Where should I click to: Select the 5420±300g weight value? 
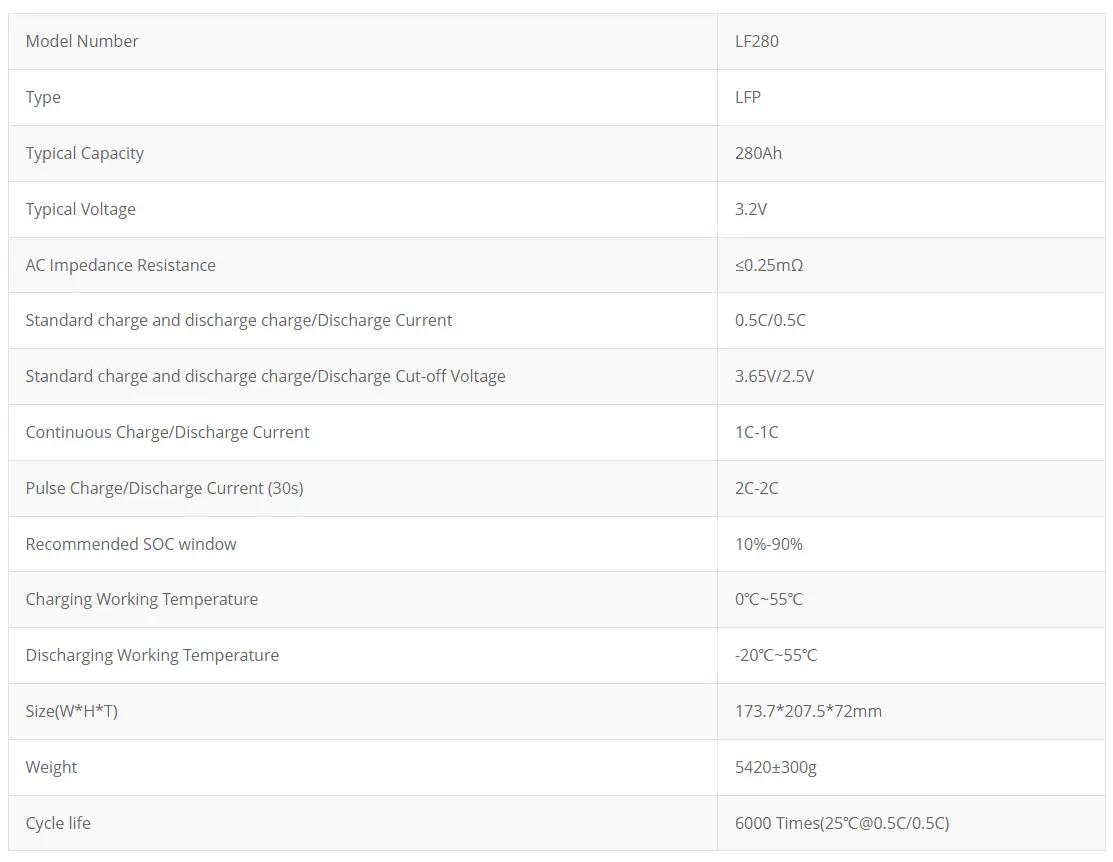[x=776, y=767]
